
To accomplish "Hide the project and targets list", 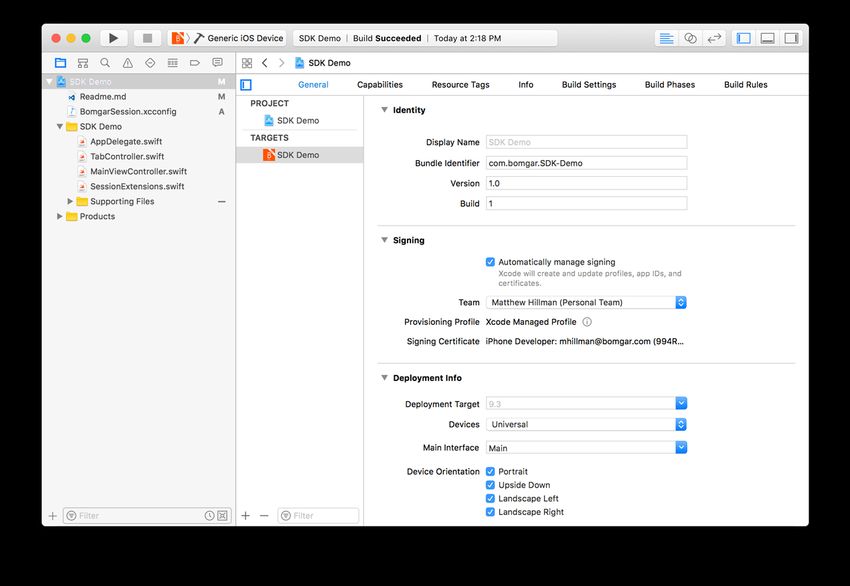I will click(246, 85).
